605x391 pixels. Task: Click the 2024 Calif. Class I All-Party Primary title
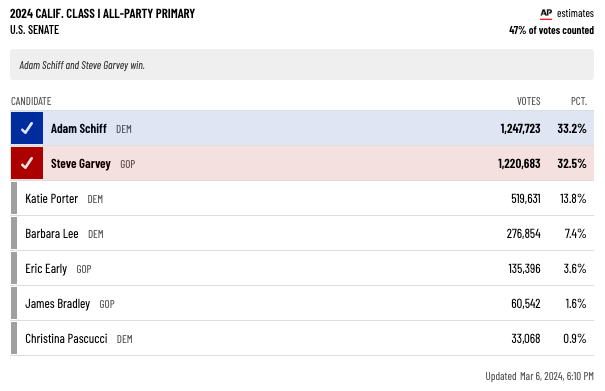(x=103, y=14)
